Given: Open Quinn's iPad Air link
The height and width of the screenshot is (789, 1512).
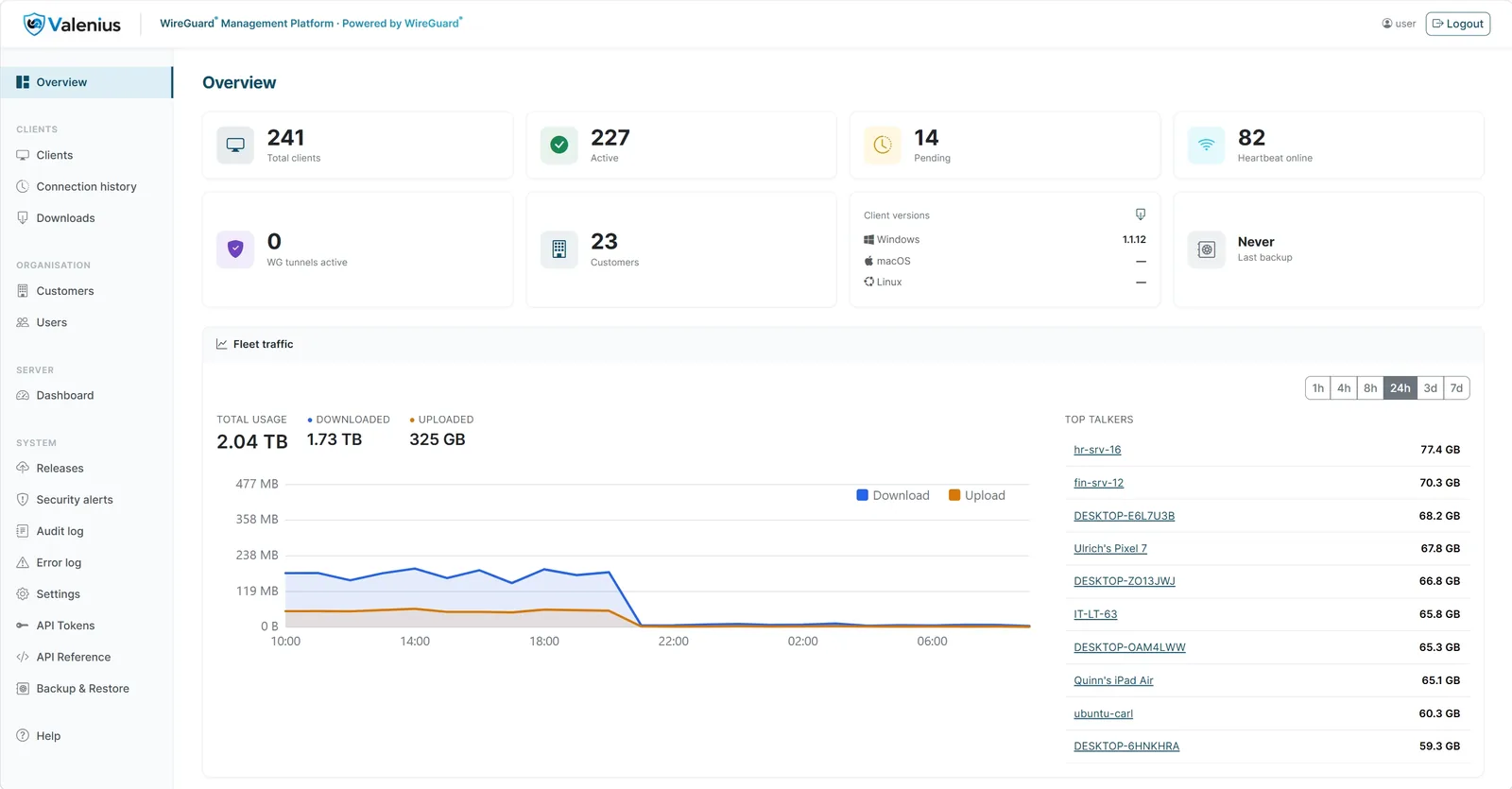Looking at the screenshot, I should point(1113,680).
